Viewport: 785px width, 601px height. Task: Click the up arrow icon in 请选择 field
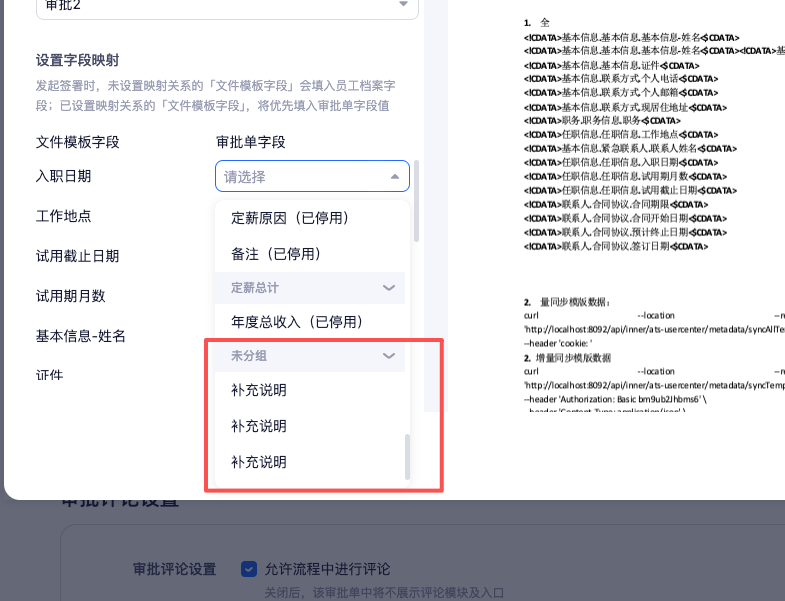point(395,177)
